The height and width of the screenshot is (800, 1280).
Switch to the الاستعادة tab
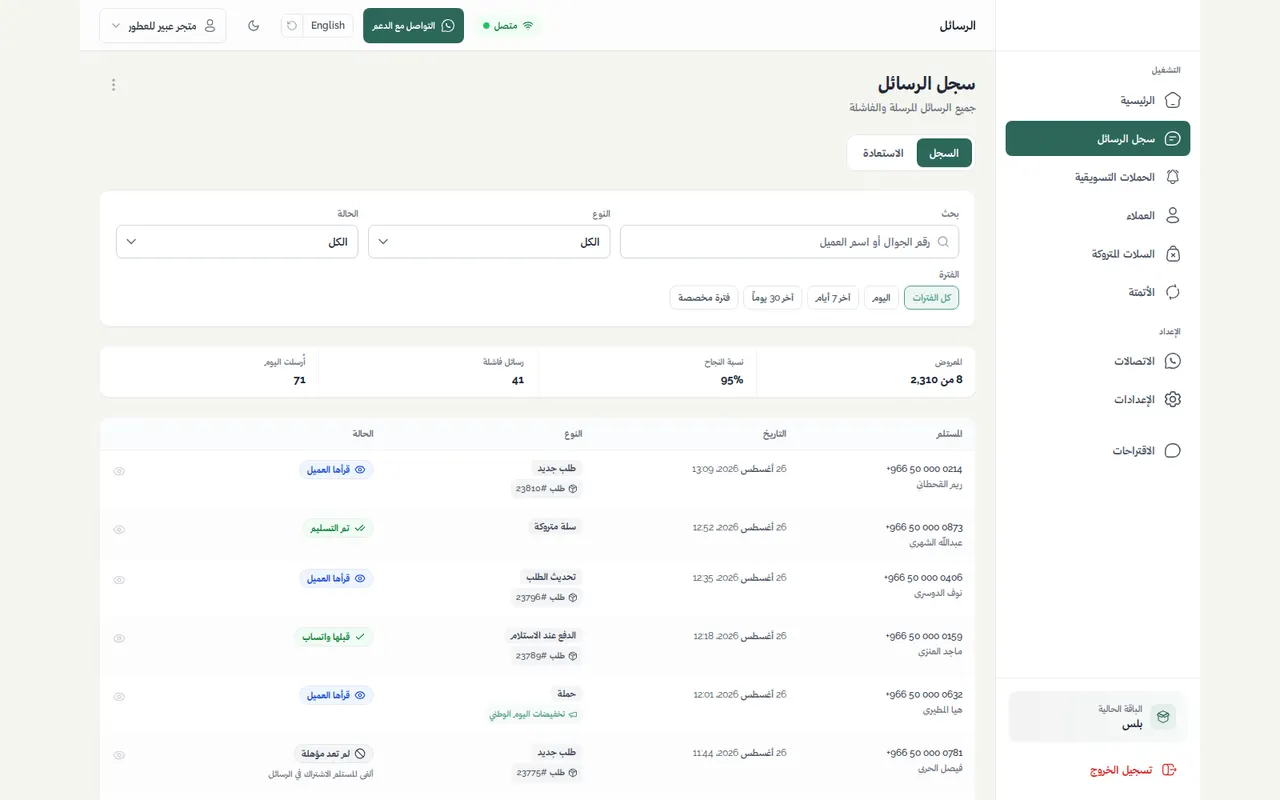point(883,153)
